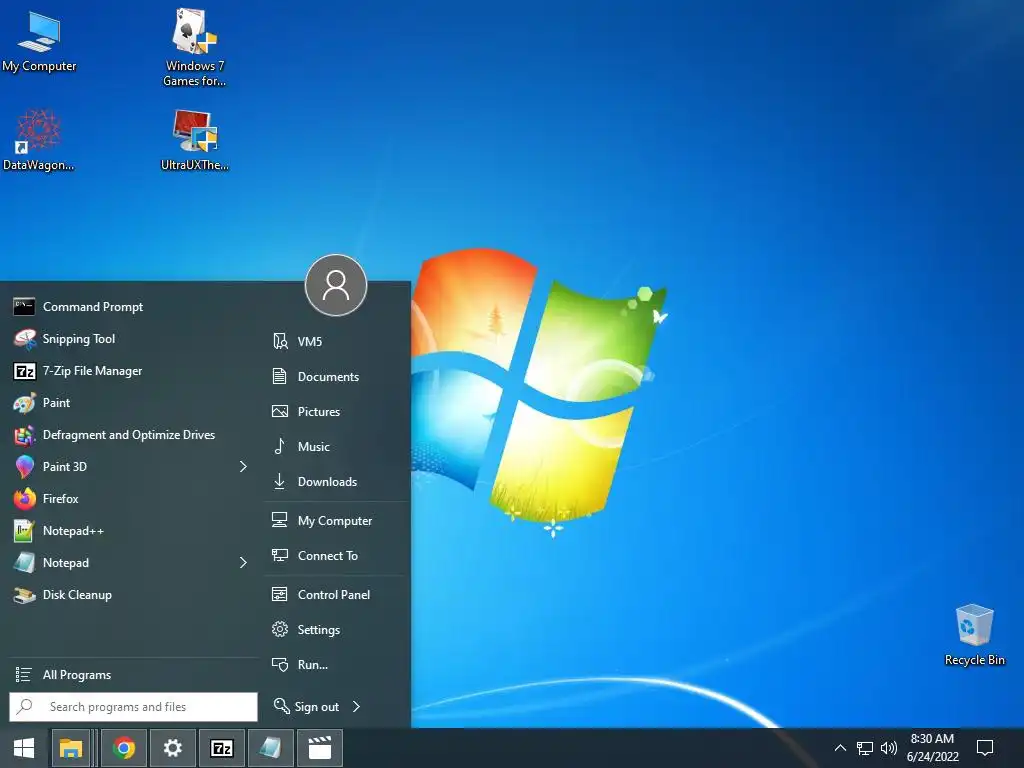Open the Settings gear on the taskbar
Image resolution: width=1024 pixels, height=768 pixels.
[x=172, y=748]
